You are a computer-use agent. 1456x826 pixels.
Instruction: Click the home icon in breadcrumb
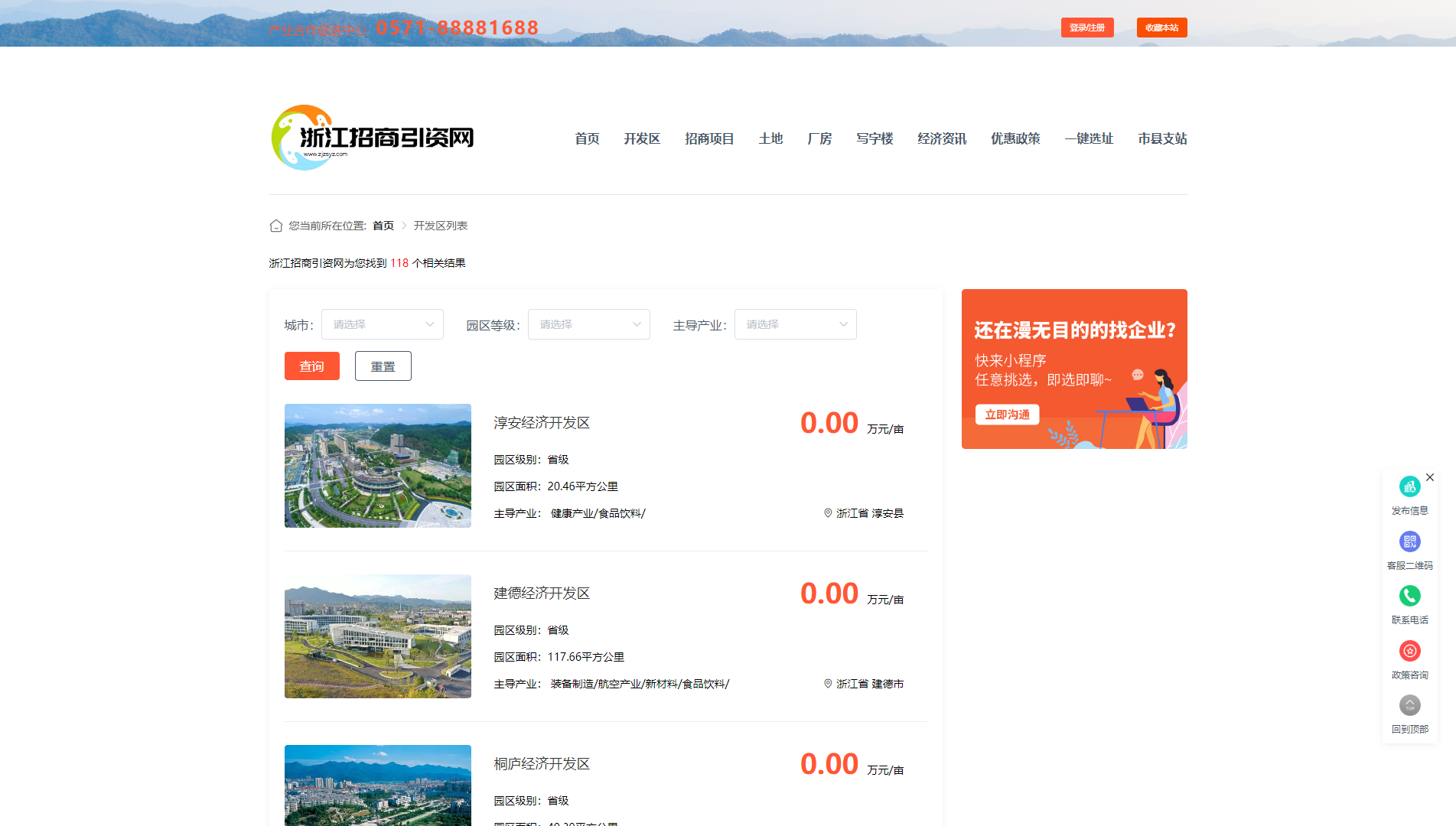pyautogui.click(x=276, y=226)
